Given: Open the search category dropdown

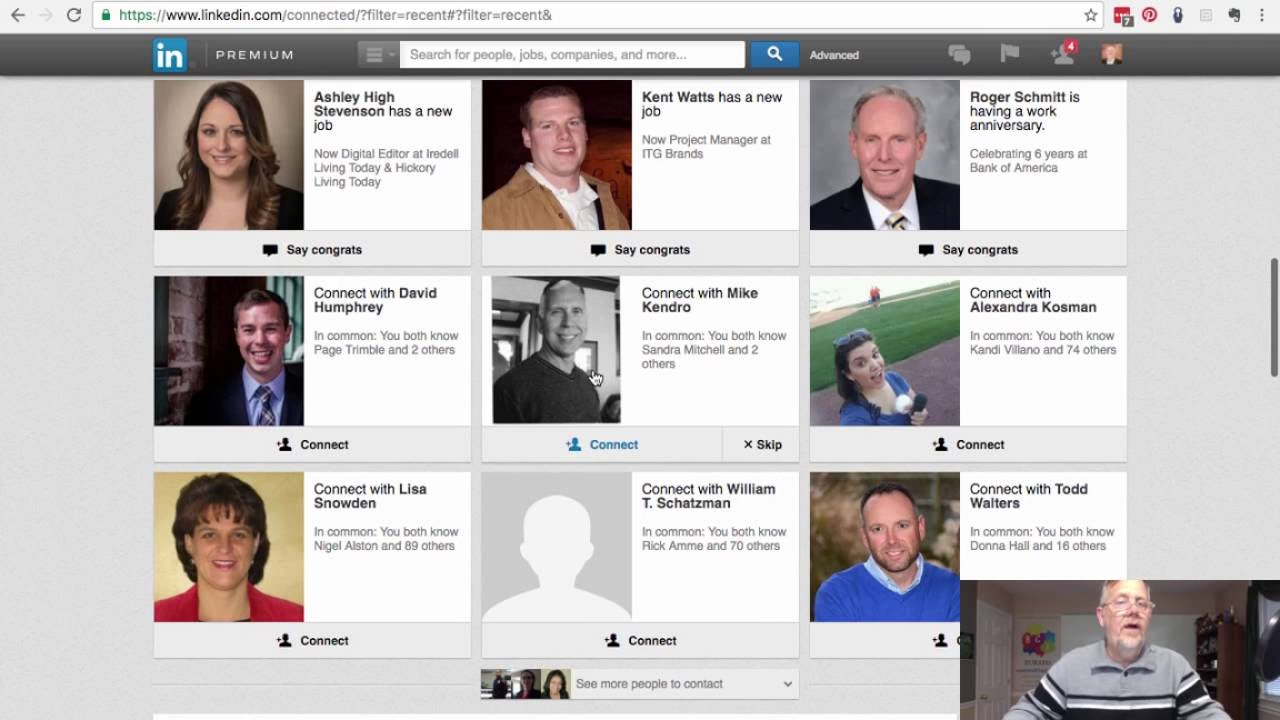Looking at the screenshot, I should pos(378,54).
